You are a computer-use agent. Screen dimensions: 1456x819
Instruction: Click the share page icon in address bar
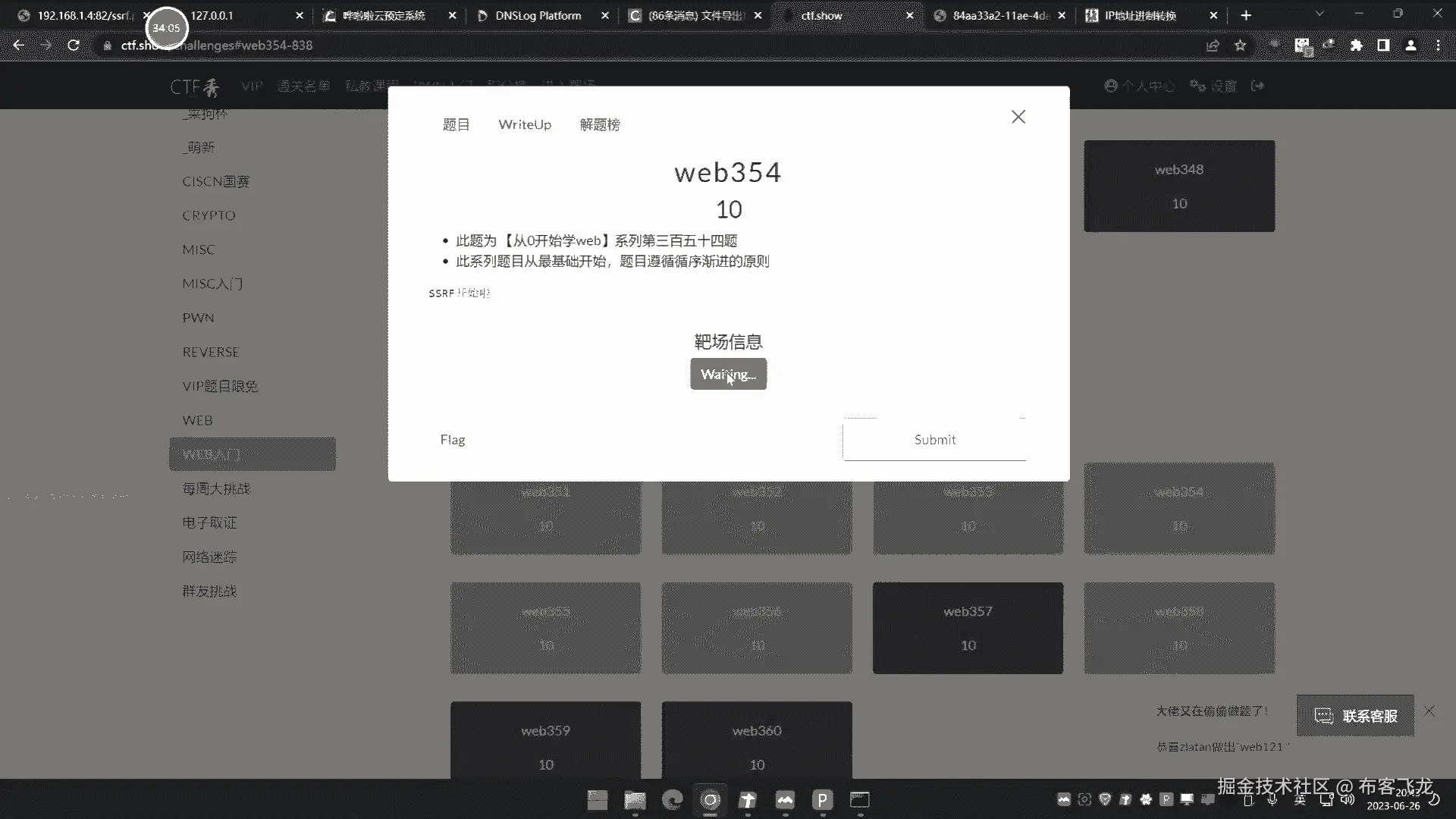pos(1213,45)
